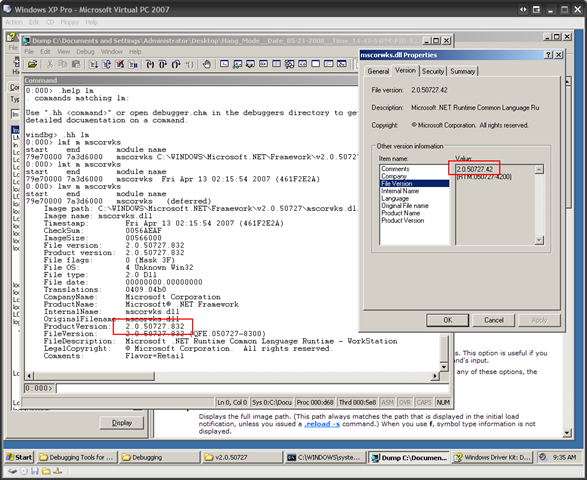Click the Start button on taskbar

click(19, 457)
